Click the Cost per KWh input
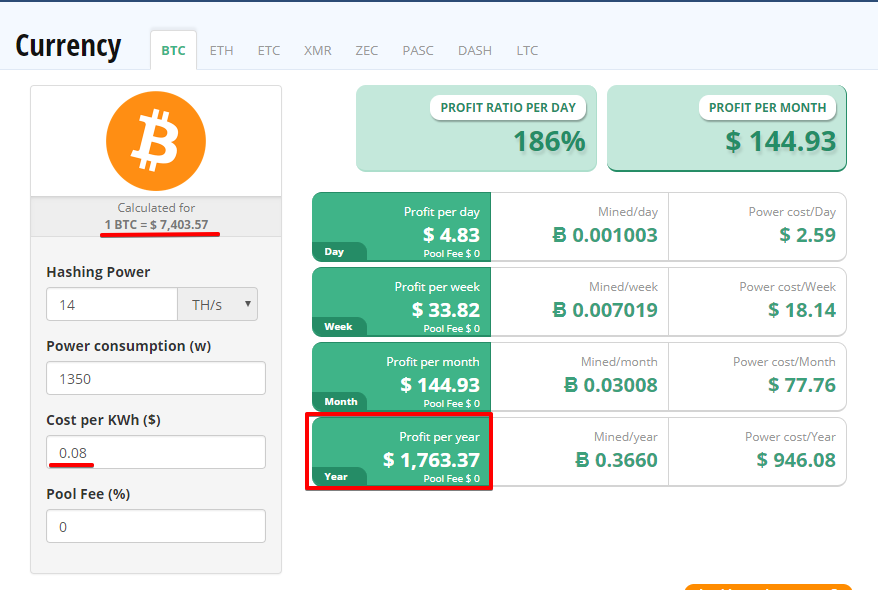 point(156,452)
